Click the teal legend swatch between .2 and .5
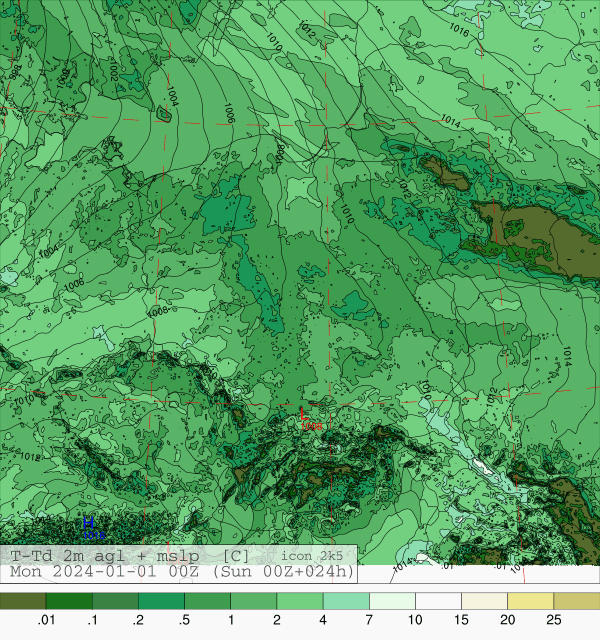 tap(161, 601)
